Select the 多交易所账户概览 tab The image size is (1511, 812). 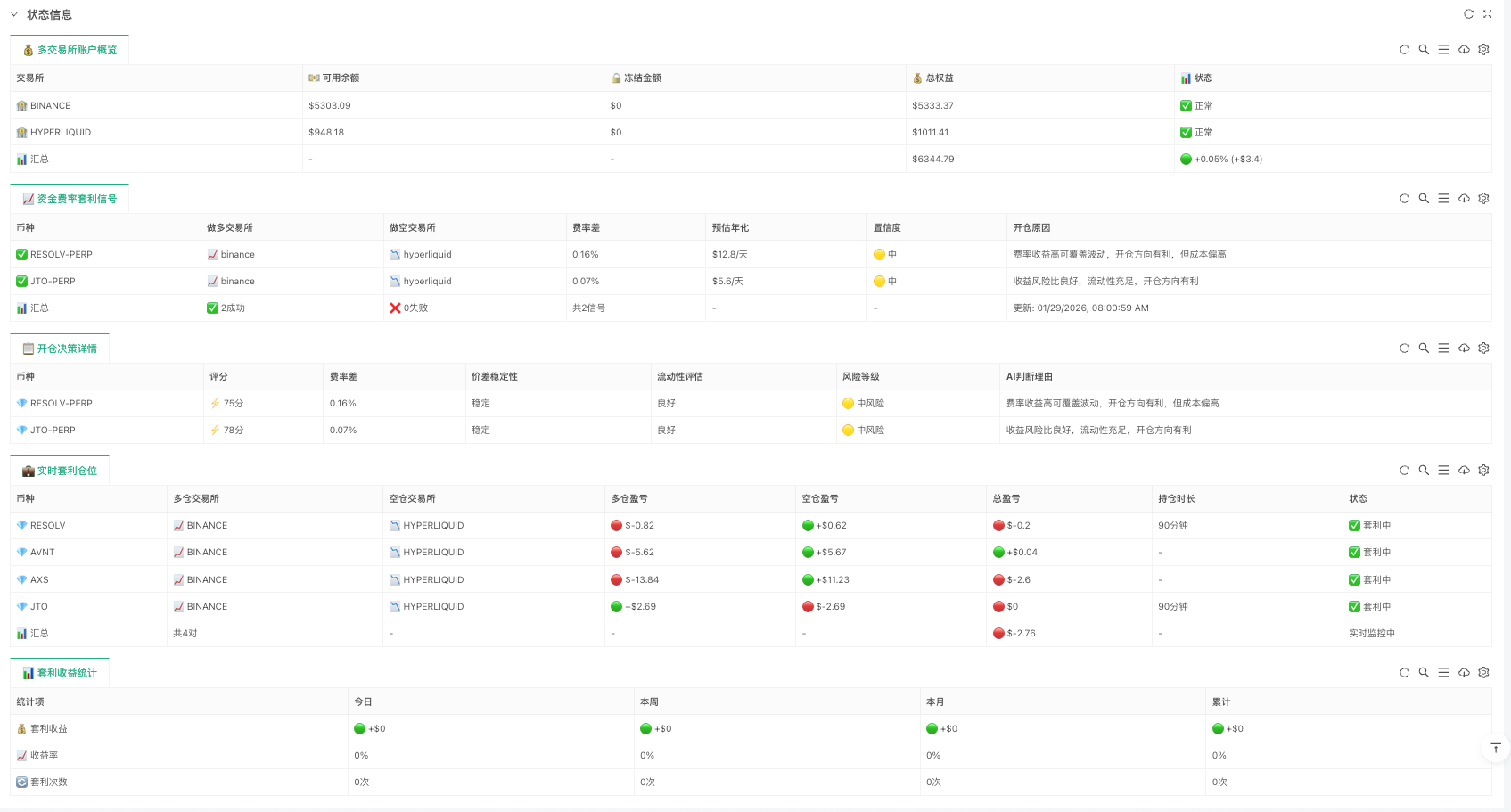(70, 50)
